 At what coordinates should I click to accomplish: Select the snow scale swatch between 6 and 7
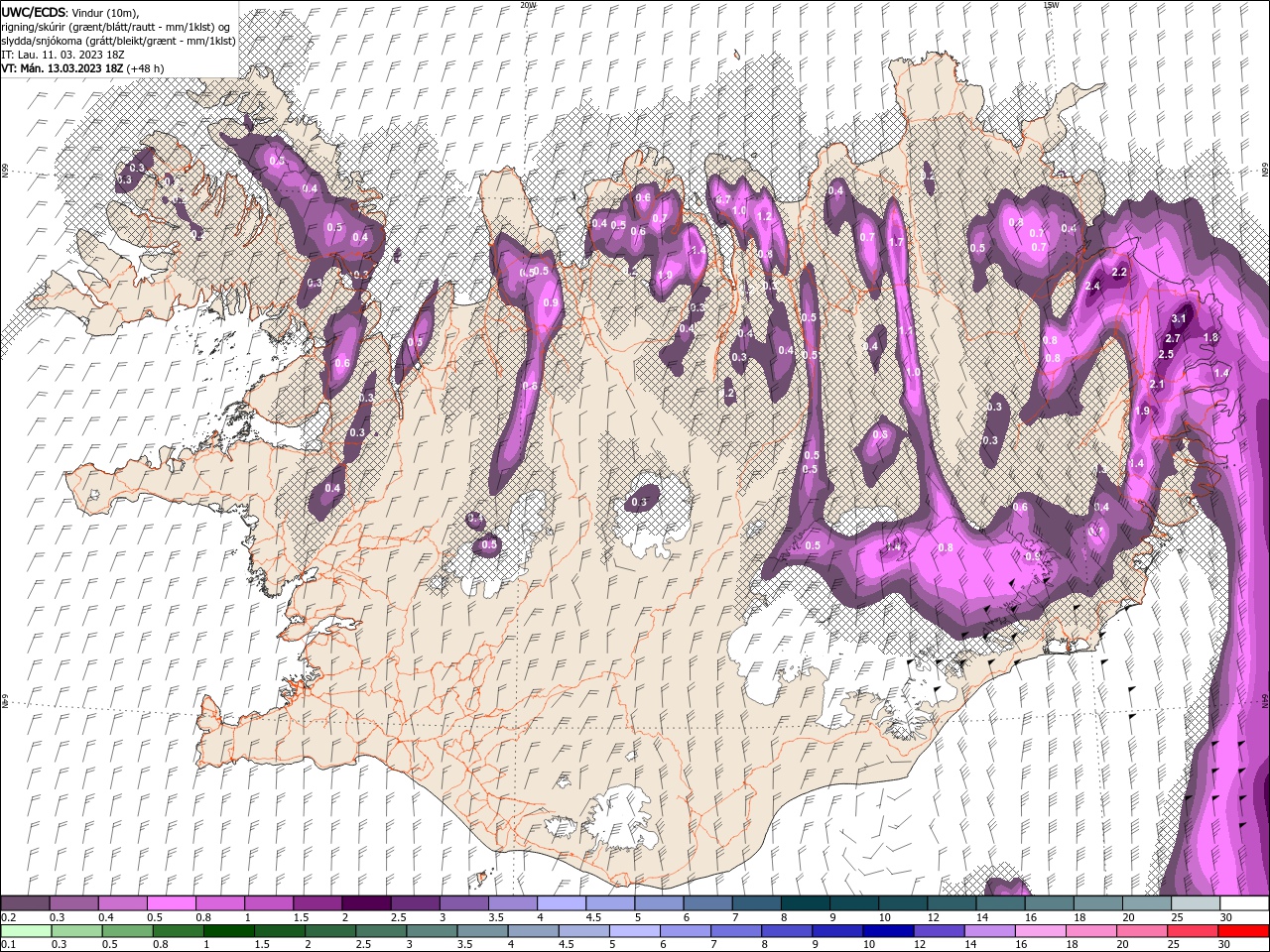[707, 903]
